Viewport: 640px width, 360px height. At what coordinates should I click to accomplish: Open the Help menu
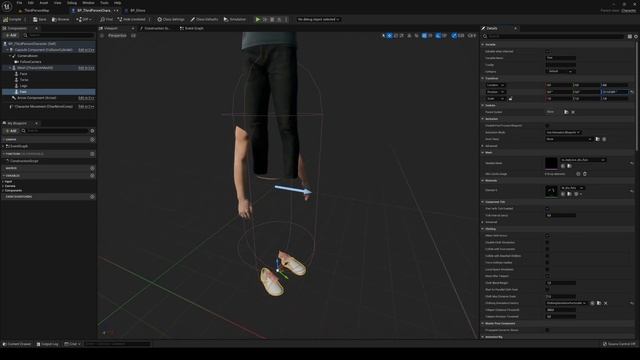click(118, 3)
